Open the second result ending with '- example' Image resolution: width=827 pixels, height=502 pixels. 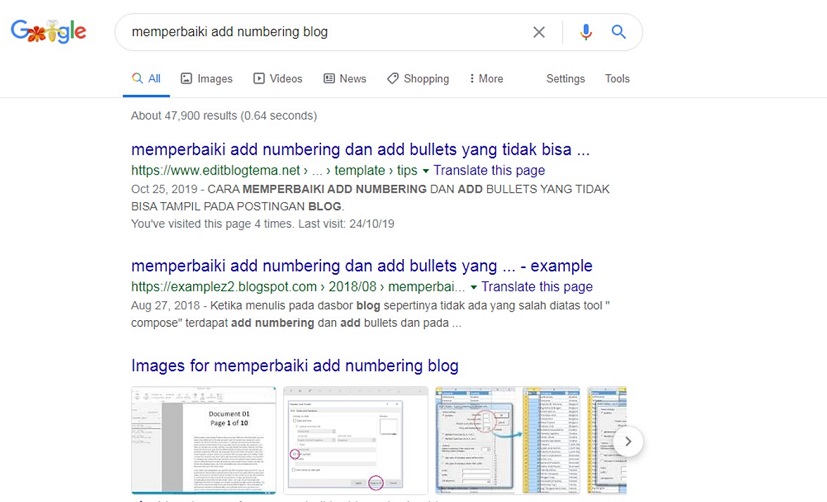click(362, 266)
